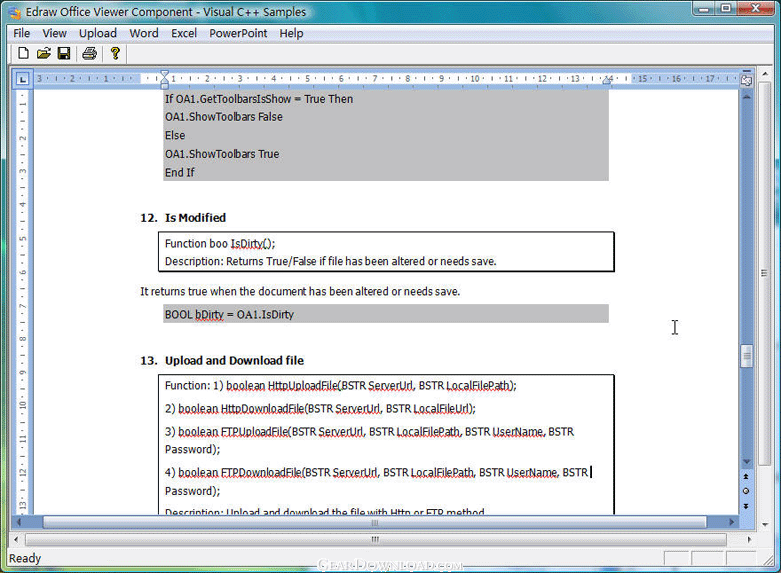Click the New document toolbar icon
781x573 pixels.
click(23, 53)
